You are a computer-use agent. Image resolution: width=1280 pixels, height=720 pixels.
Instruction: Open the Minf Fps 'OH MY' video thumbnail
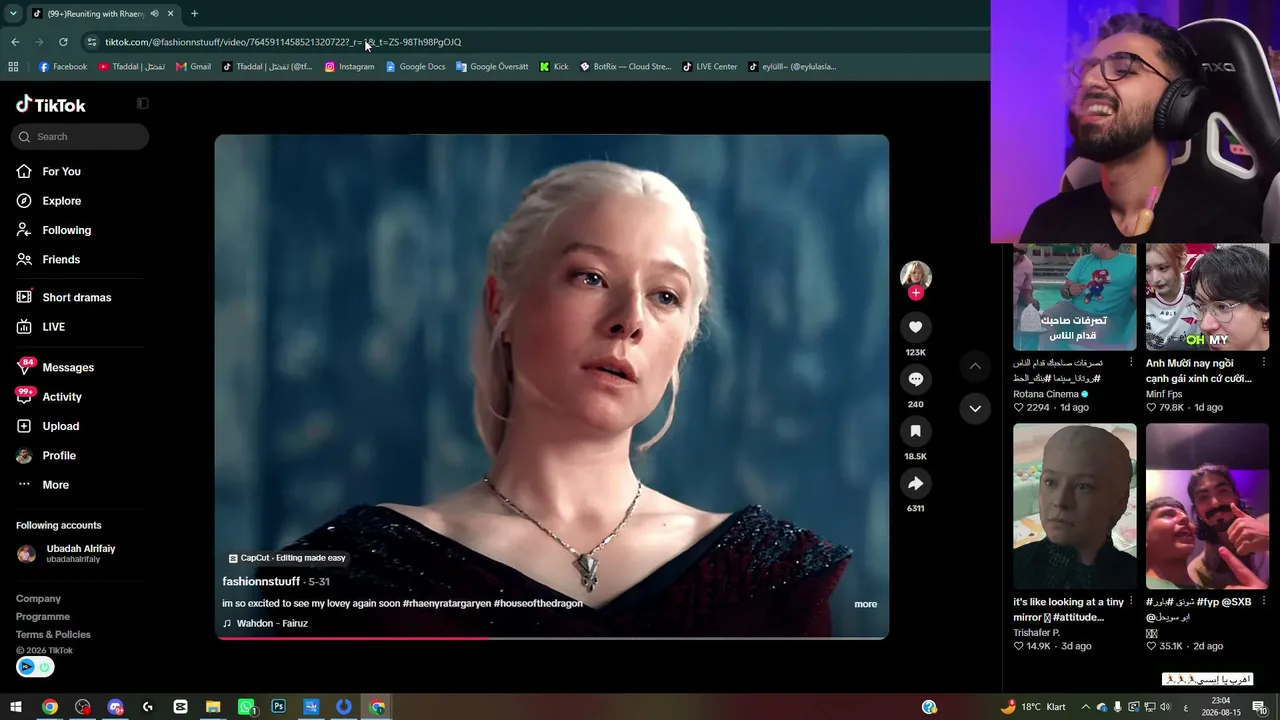[x=1207, y=297]
